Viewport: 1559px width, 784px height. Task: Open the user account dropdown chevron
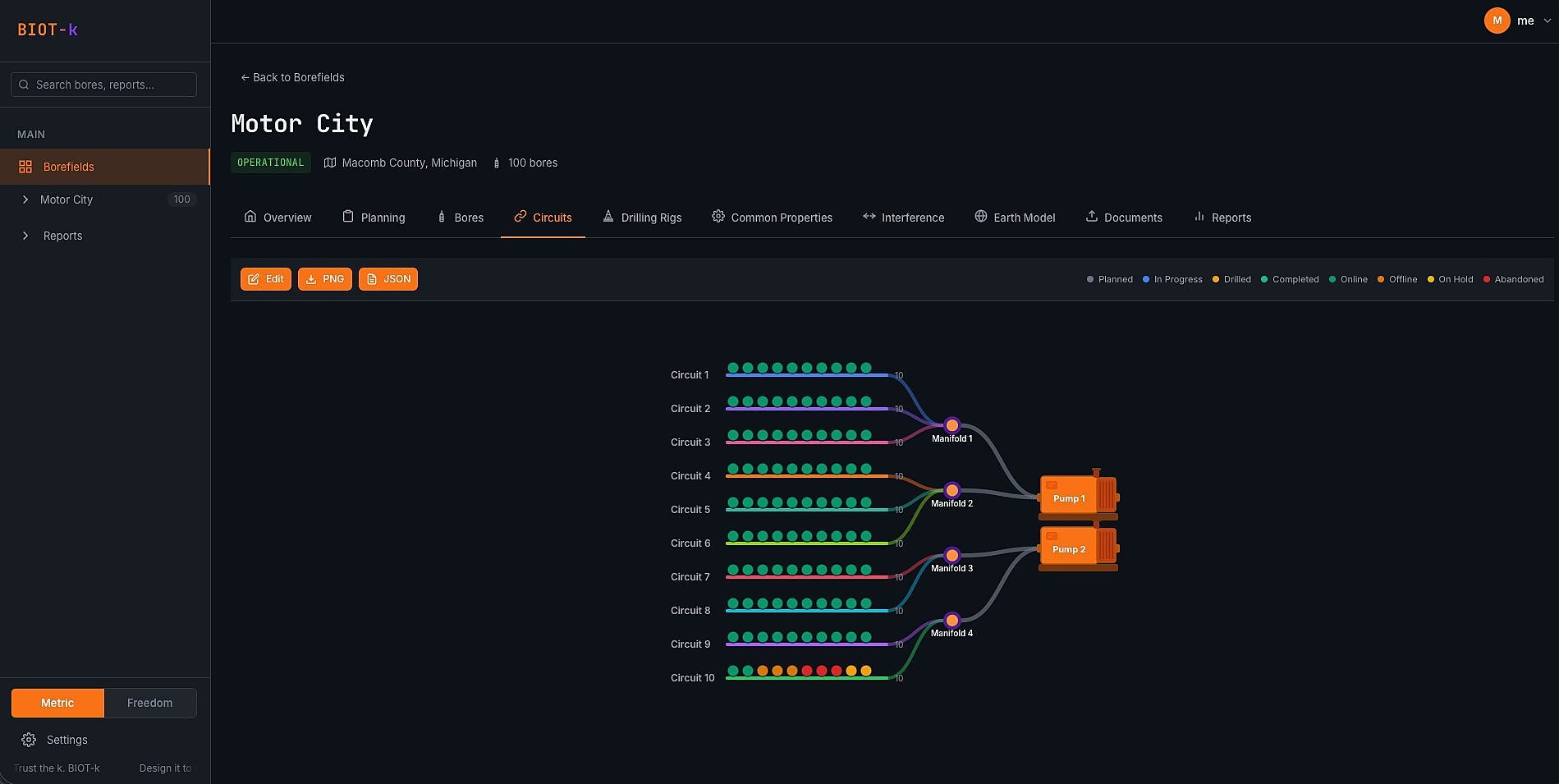(x=1547, y=21)
